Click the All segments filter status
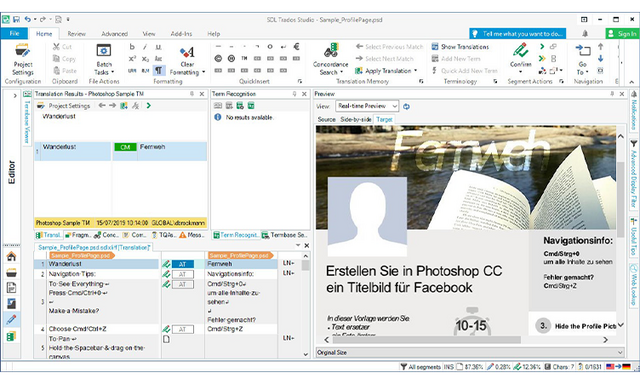This screenshot has height=384, width=640. coord(421,366)
